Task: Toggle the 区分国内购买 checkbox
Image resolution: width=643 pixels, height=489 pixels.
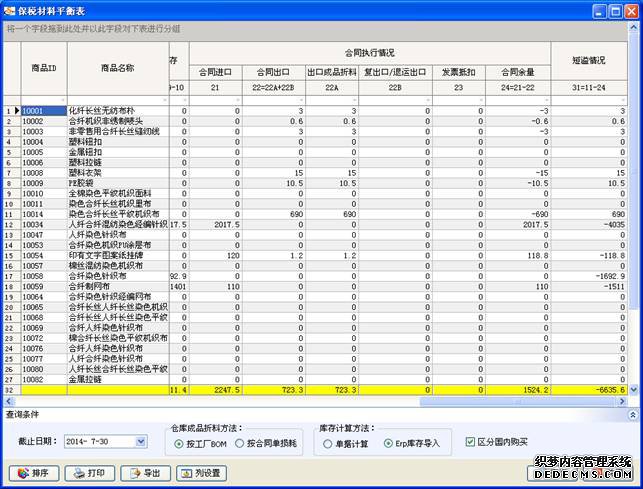Action: pos(471,439)
